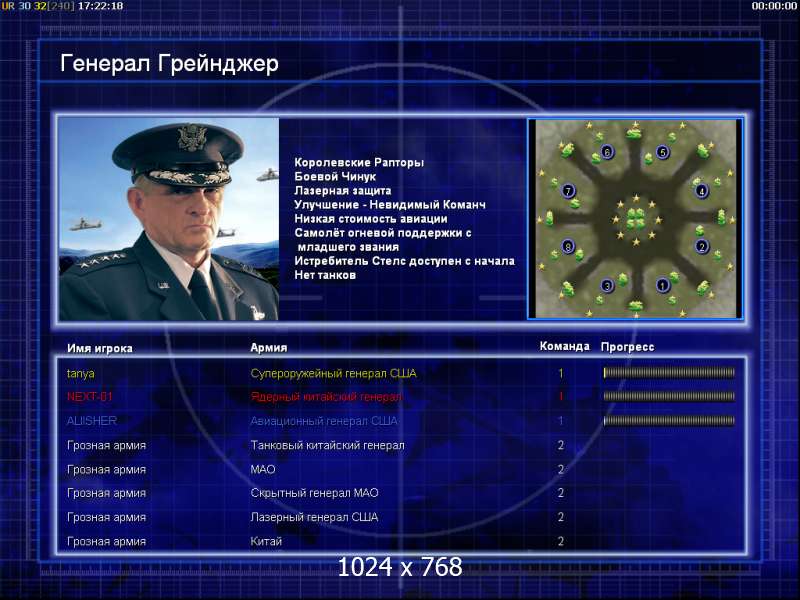The image size is (800, 600).
Task: Select player name 'tanya'
Action: (x=81, y=374)
